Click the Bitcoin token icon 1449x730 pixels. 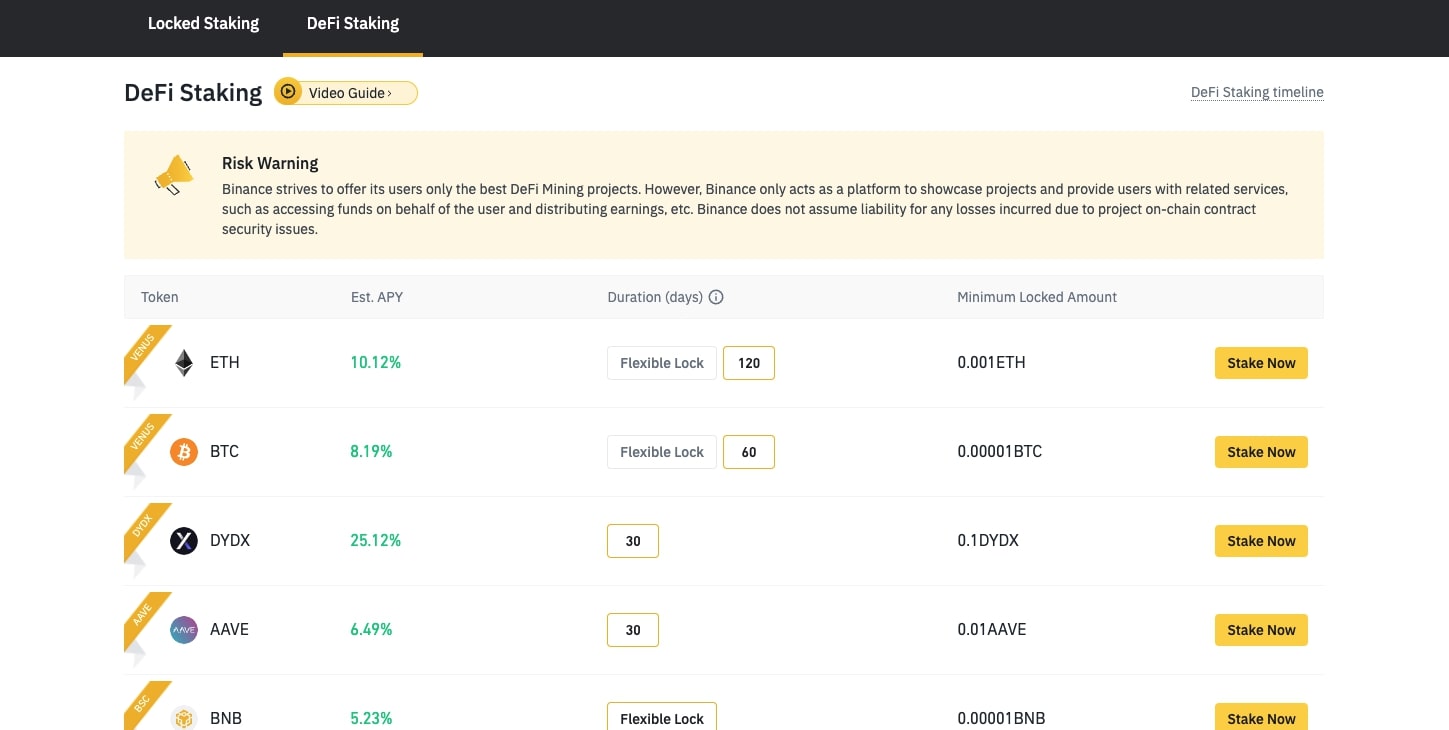pos(184,452)
